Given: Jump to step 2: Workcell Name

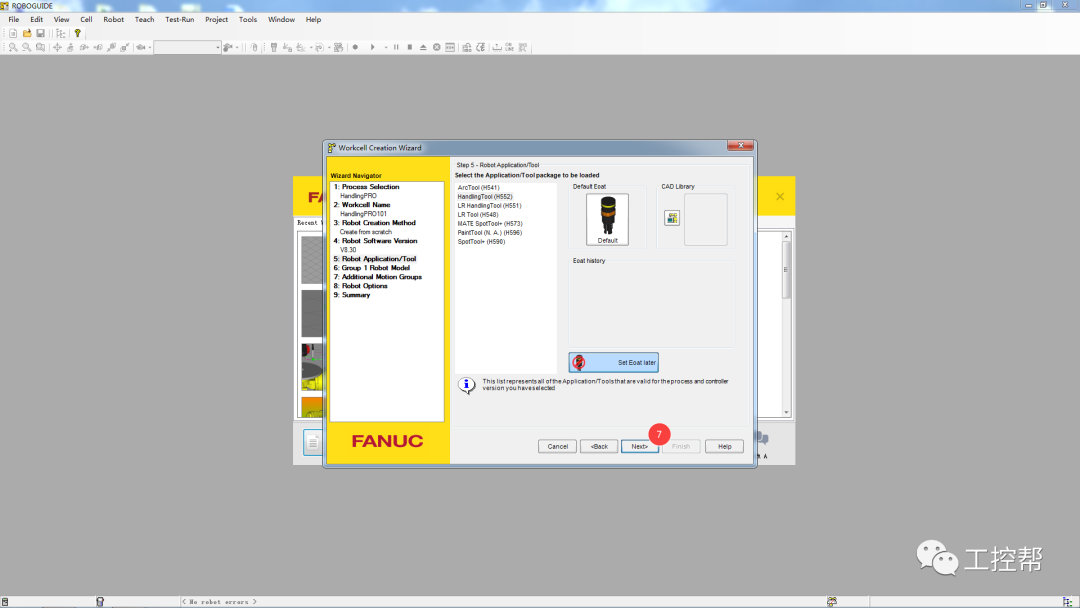Looking at the screenshot, I should pyautogui.click(x=362, y=205).
